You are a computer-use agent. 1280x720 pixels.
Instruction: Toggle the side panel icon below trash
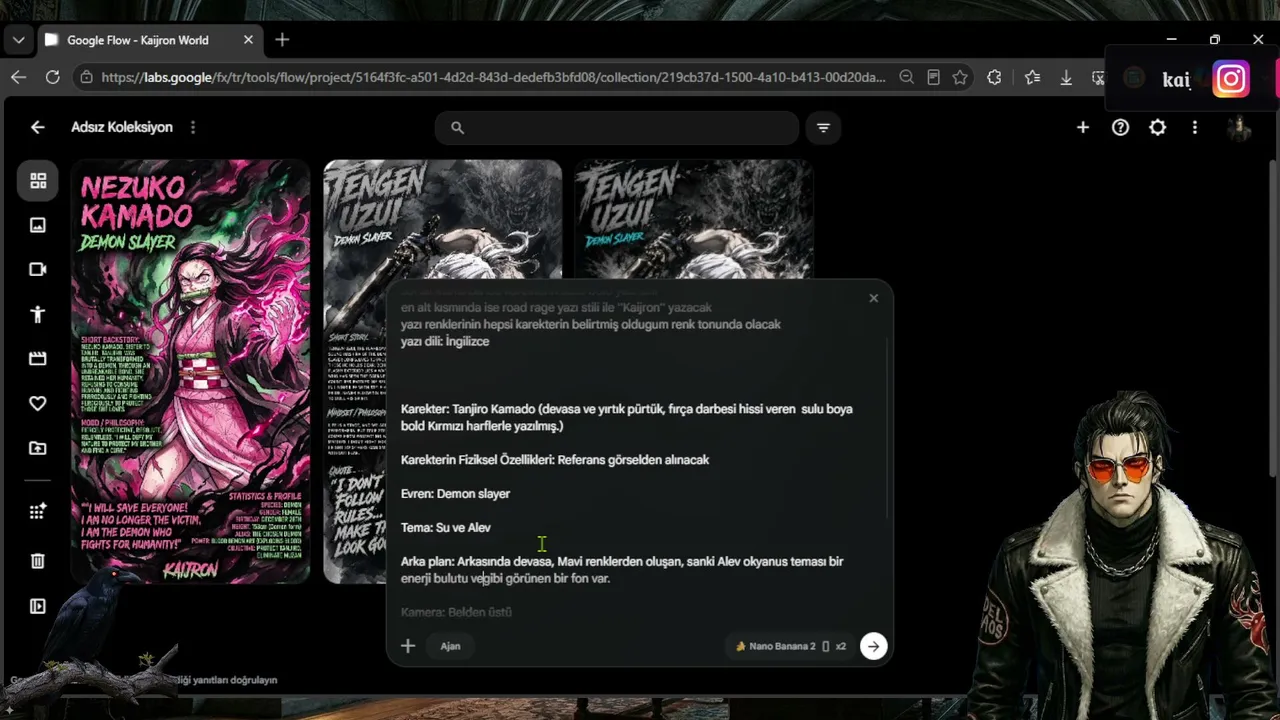[38, 606]
